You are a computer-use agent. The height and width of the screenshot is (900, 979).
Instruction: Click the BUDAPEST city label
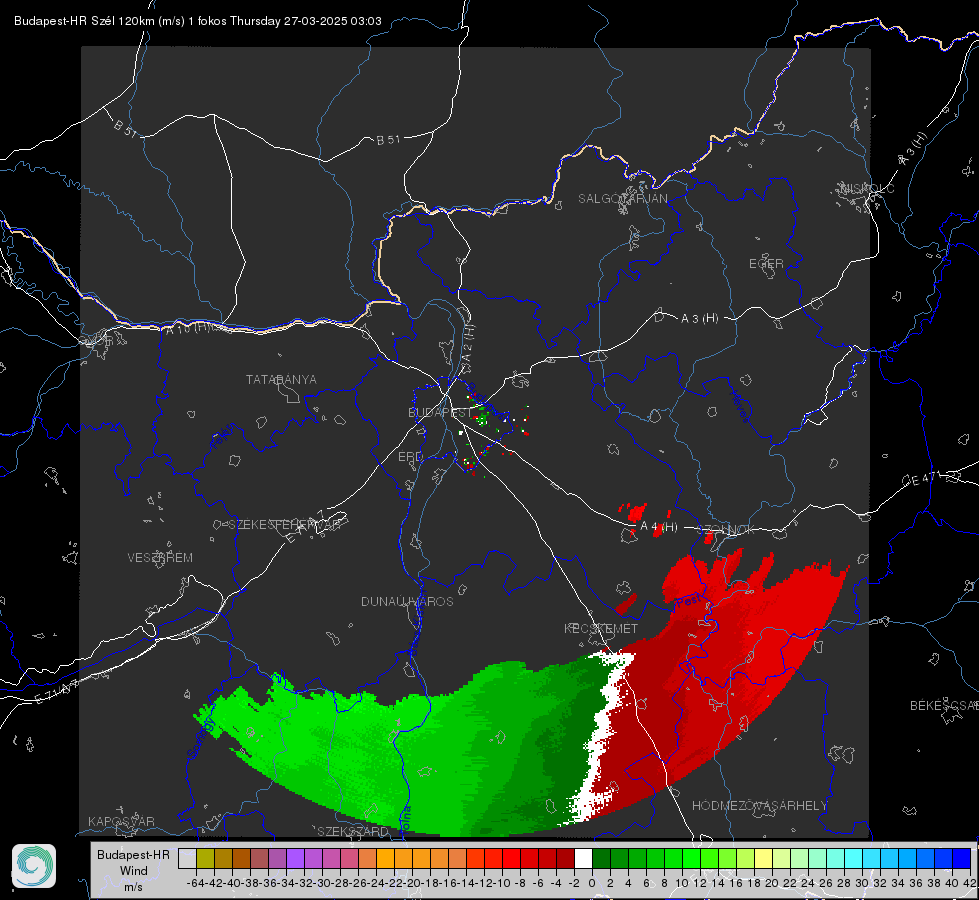click(x=440, y=413)
